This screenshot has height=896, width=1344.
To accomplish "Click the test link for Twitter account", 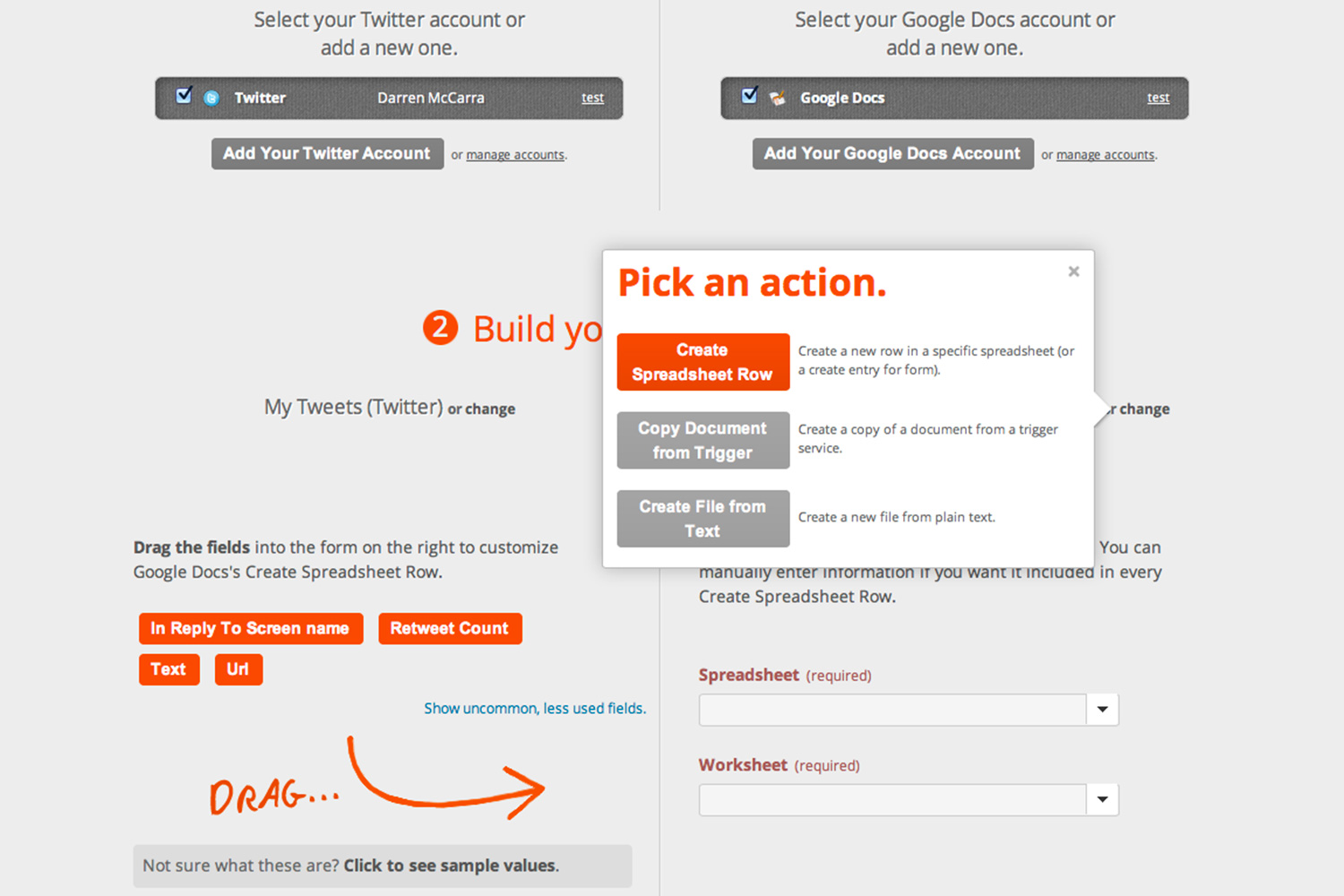I will point(592,99).
